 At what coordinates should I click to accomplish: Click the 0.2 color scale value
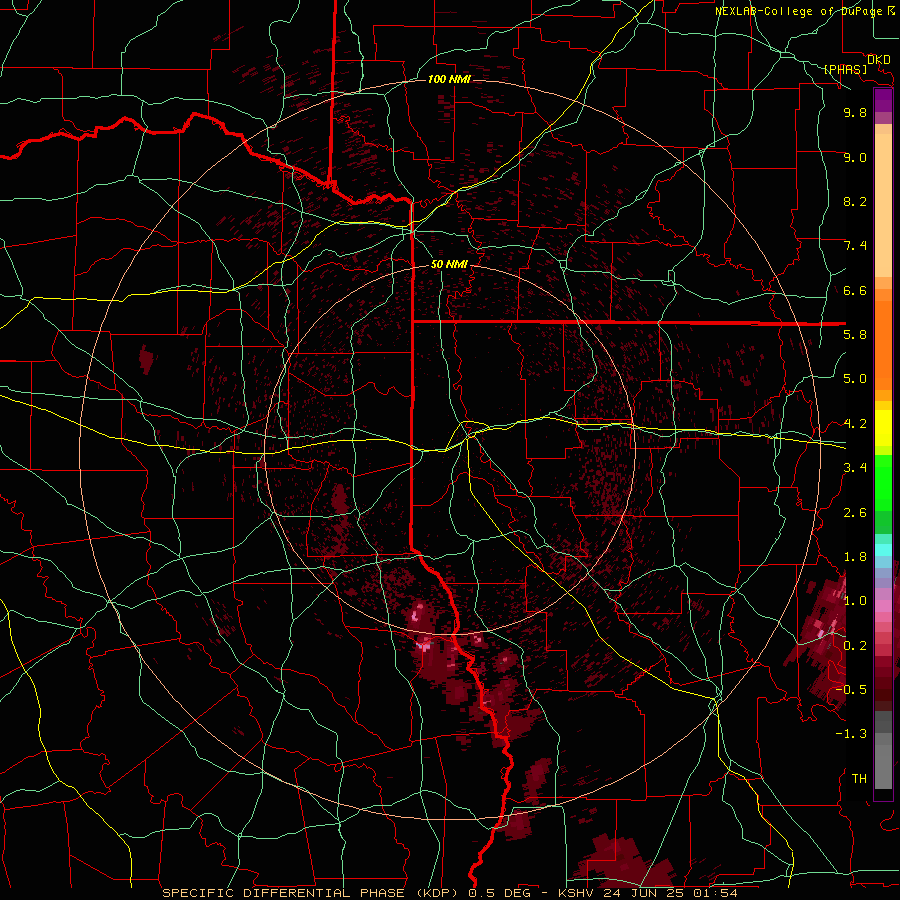pyautogui.click(x=855, y=646)
